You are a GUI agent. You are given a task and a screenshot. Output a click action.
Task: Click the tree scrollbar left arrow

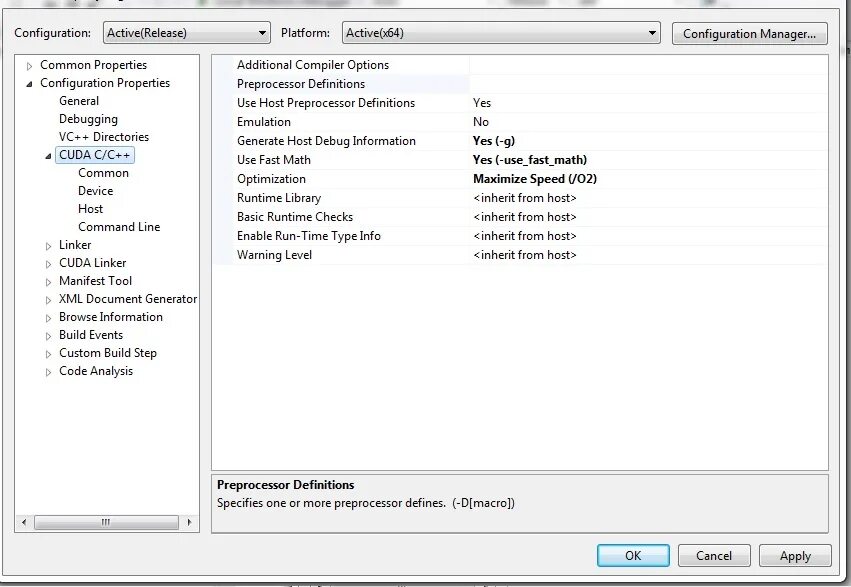(24, 522)
